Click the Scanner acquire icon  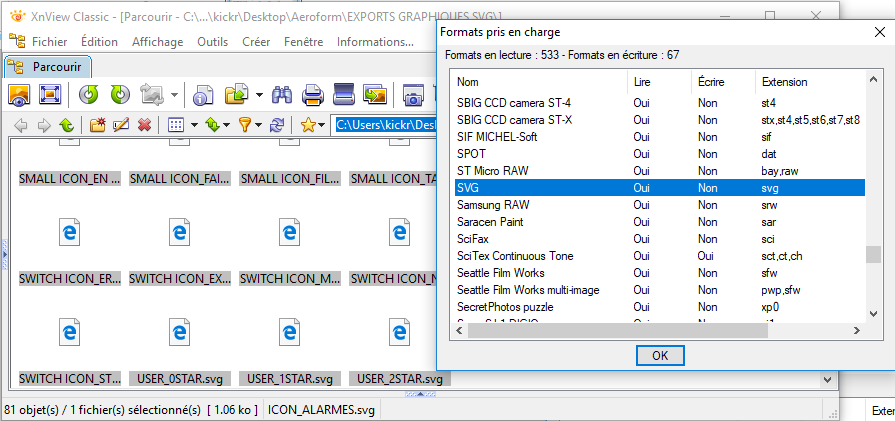344,94
